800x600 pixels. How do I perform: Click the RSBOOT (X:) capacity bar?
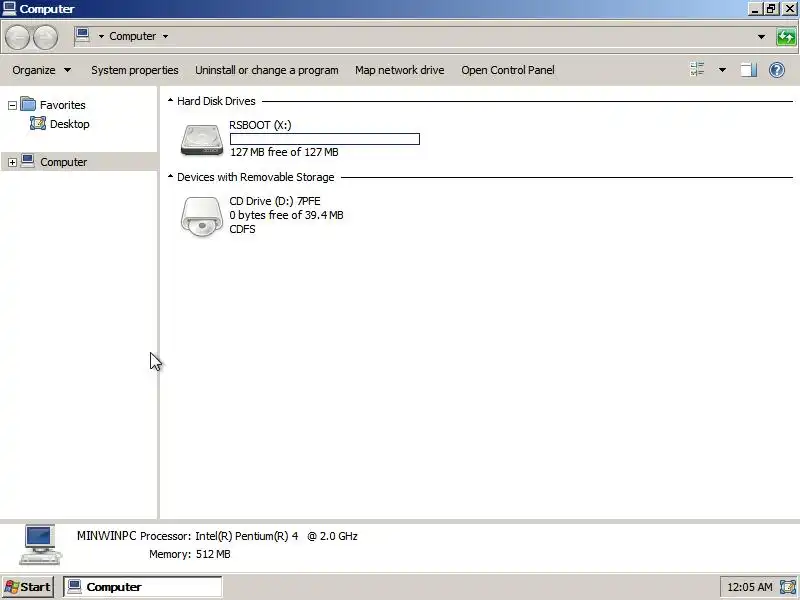tap(324, 139)
